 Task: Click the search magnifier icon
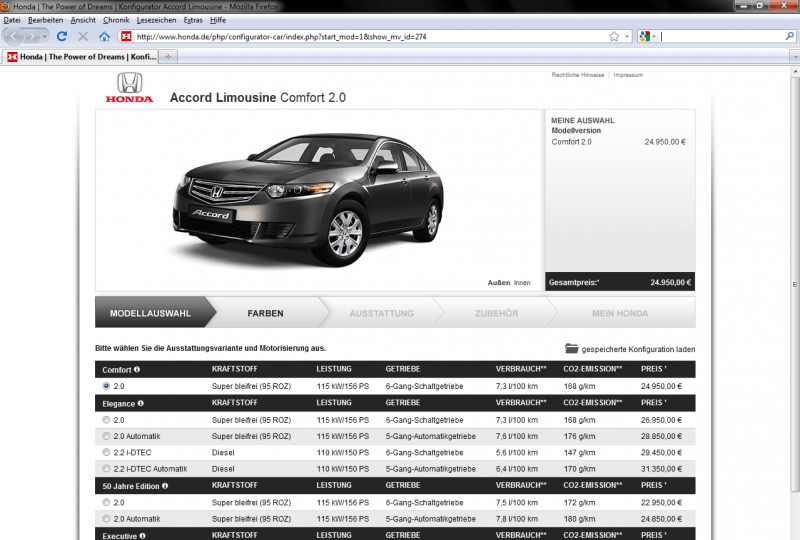pyautogui.click(x=789, y=36)
